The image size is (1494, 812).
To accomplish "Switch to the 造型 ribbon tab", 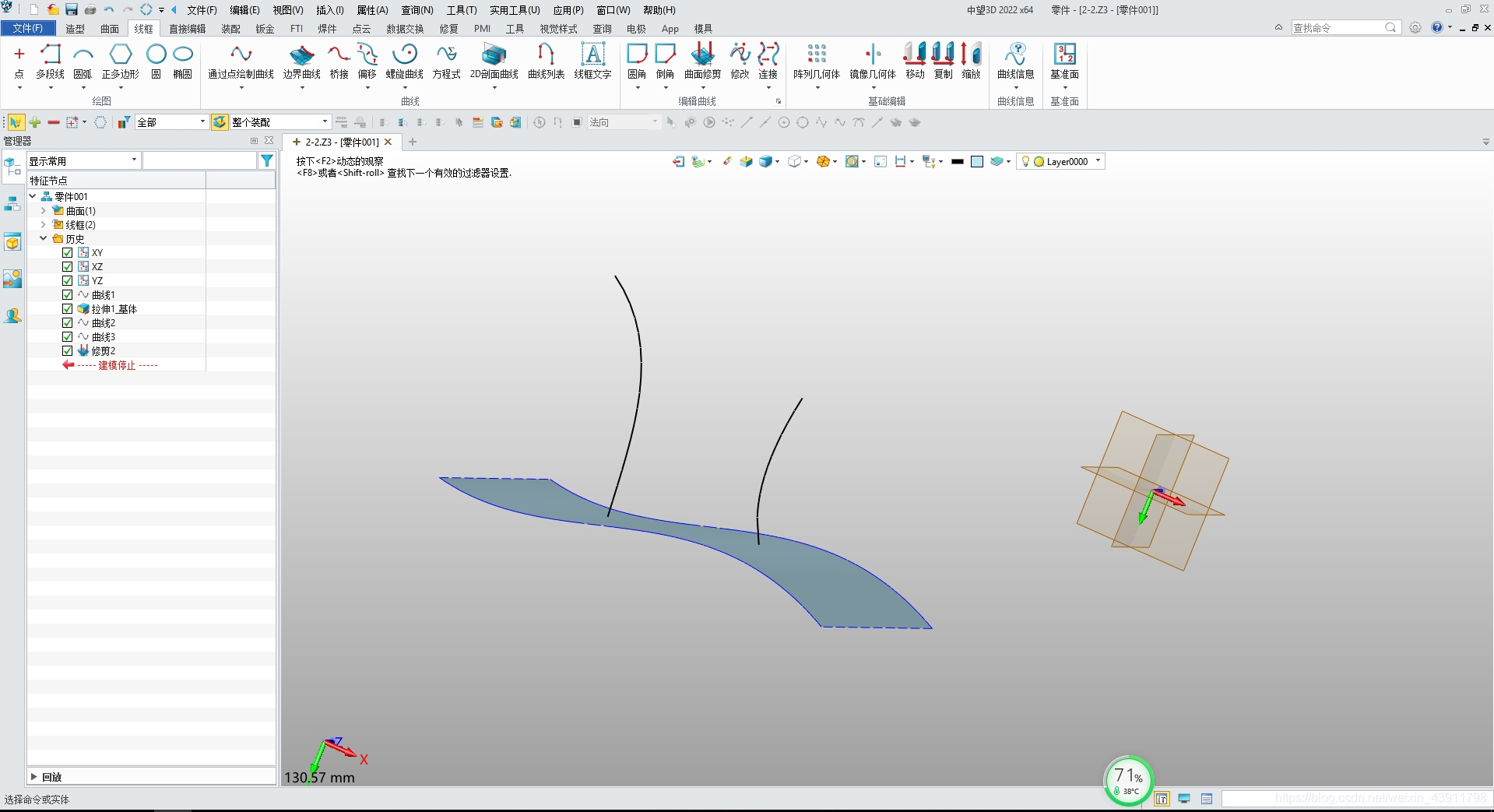I will tap(76, 29).
